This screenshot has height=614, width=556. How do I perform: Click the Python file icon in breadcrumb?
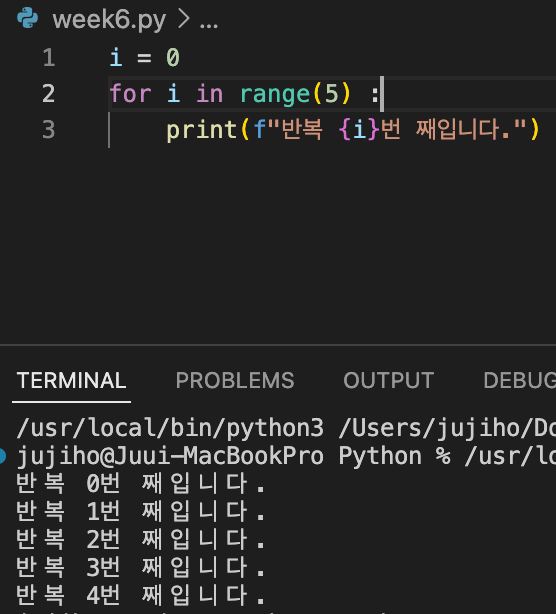coord(27,18)
